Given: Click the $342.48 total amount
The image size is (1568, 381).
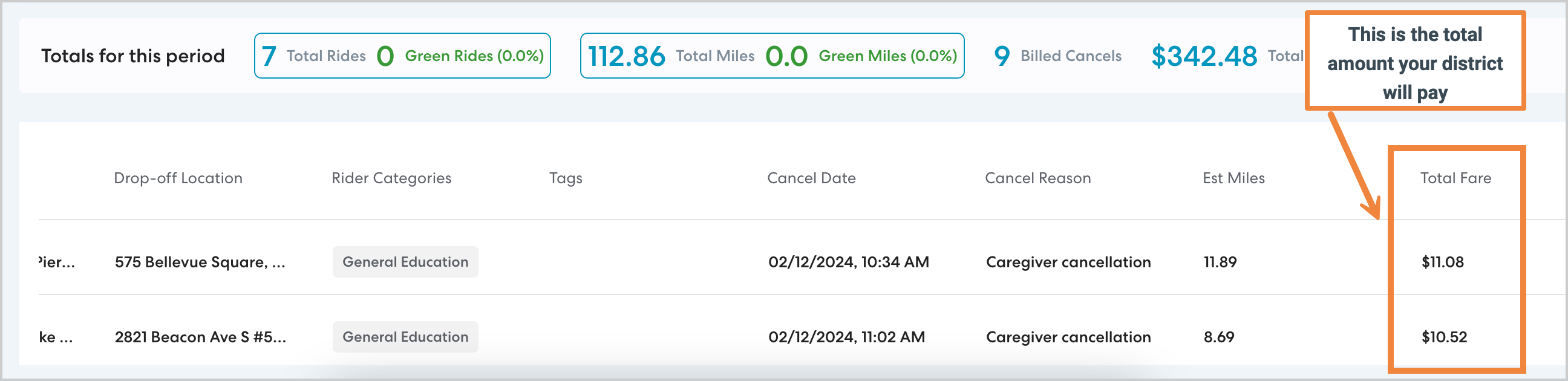Looking at the screenshot, I should click(1203, 56).
